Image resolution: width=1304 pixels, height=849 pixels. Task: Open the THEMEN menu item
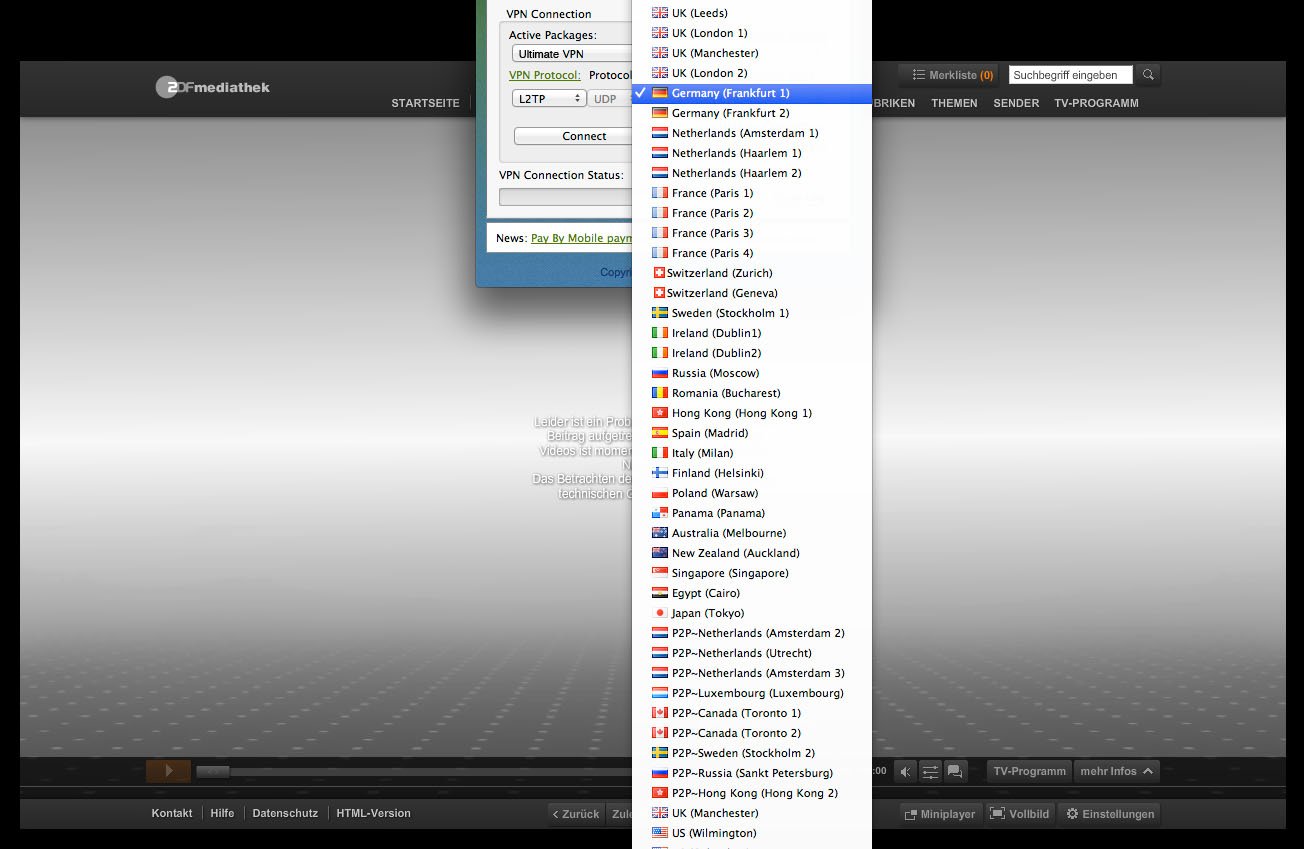click(954, 103)
